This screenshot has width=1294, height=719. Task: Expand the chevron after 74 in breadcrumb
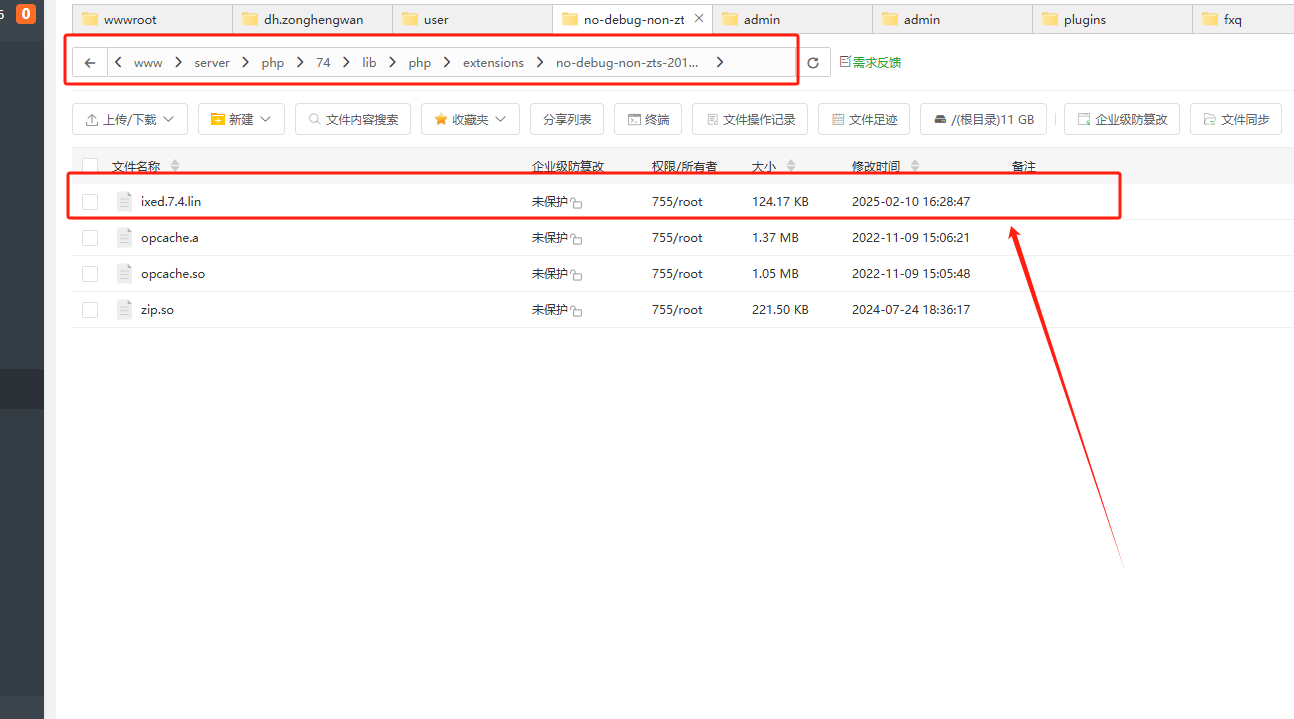coord(346,63)
